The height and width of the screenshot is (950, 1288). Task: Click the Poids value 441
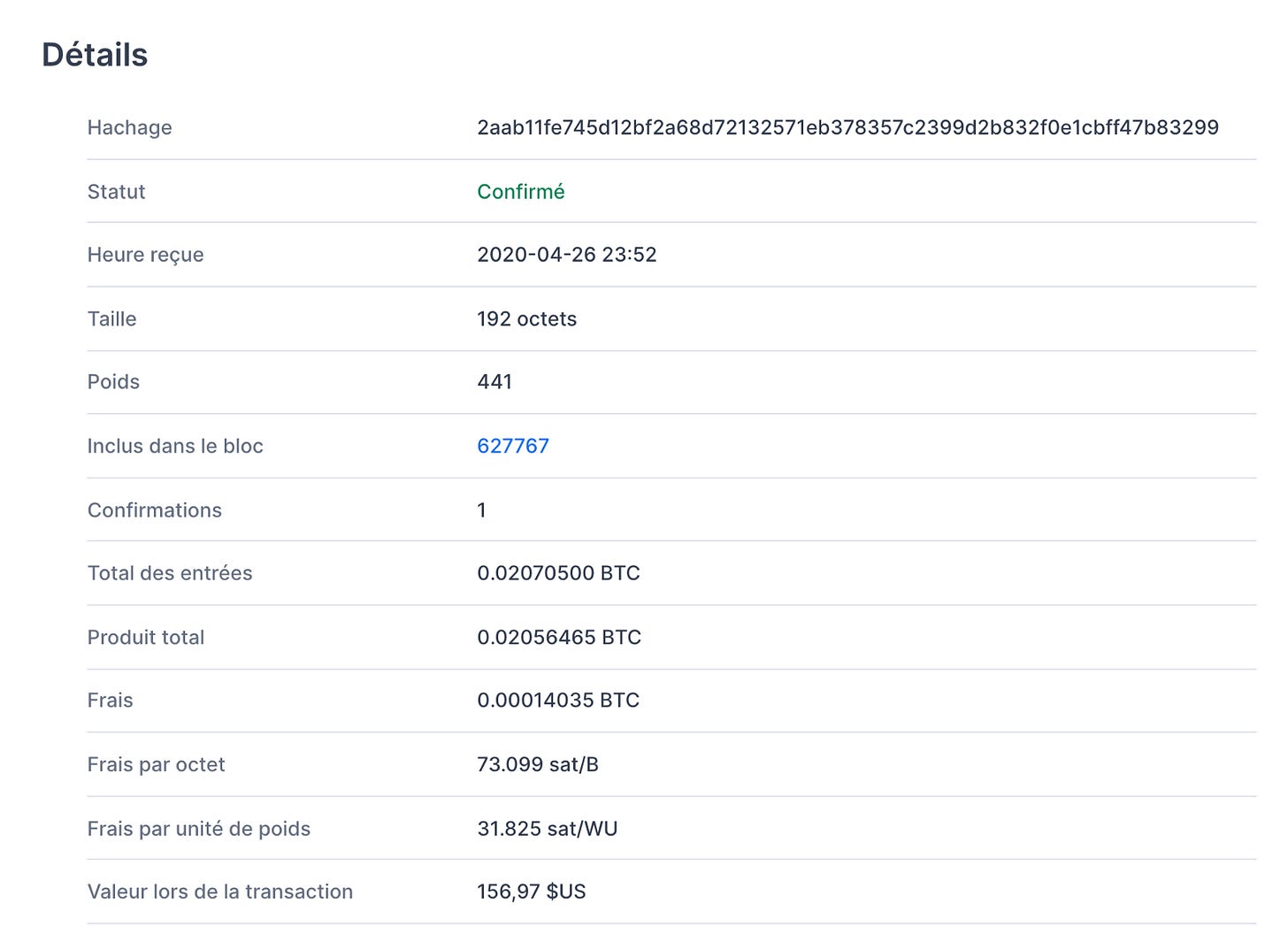click(494, 382)
